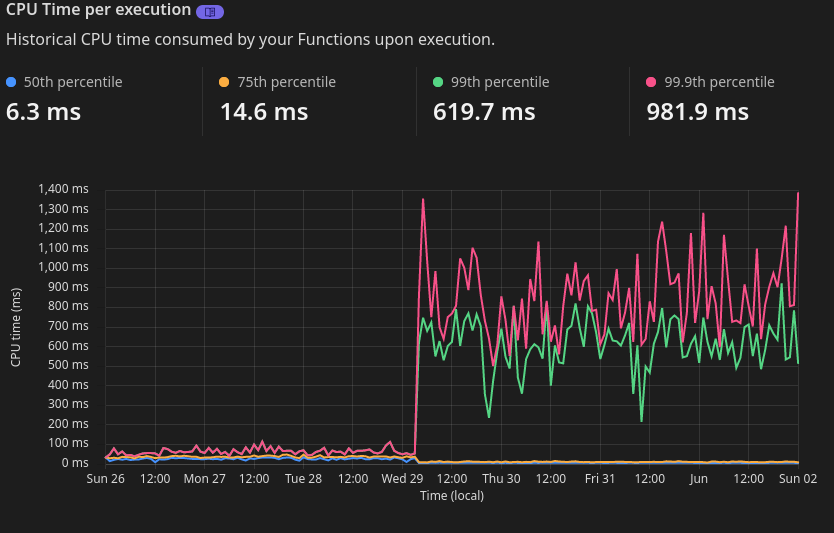Click the 6.3 ms value

44,112
